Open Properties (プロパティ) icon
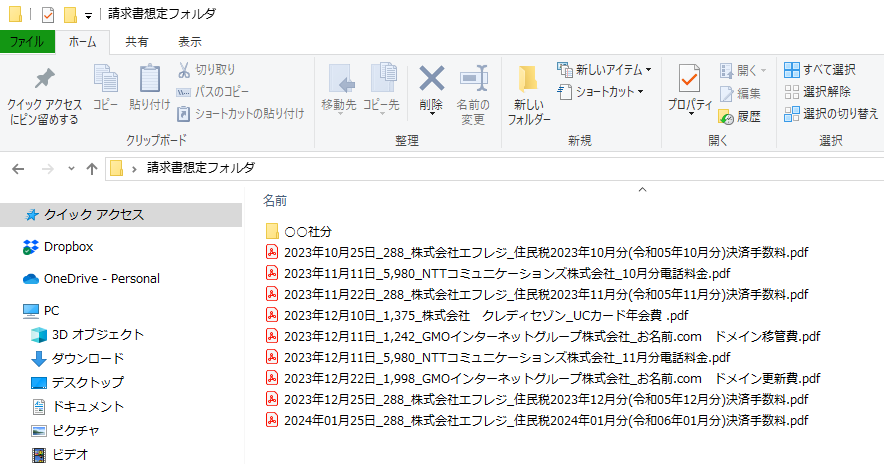884x464 pixels. (x=689, y=79)
